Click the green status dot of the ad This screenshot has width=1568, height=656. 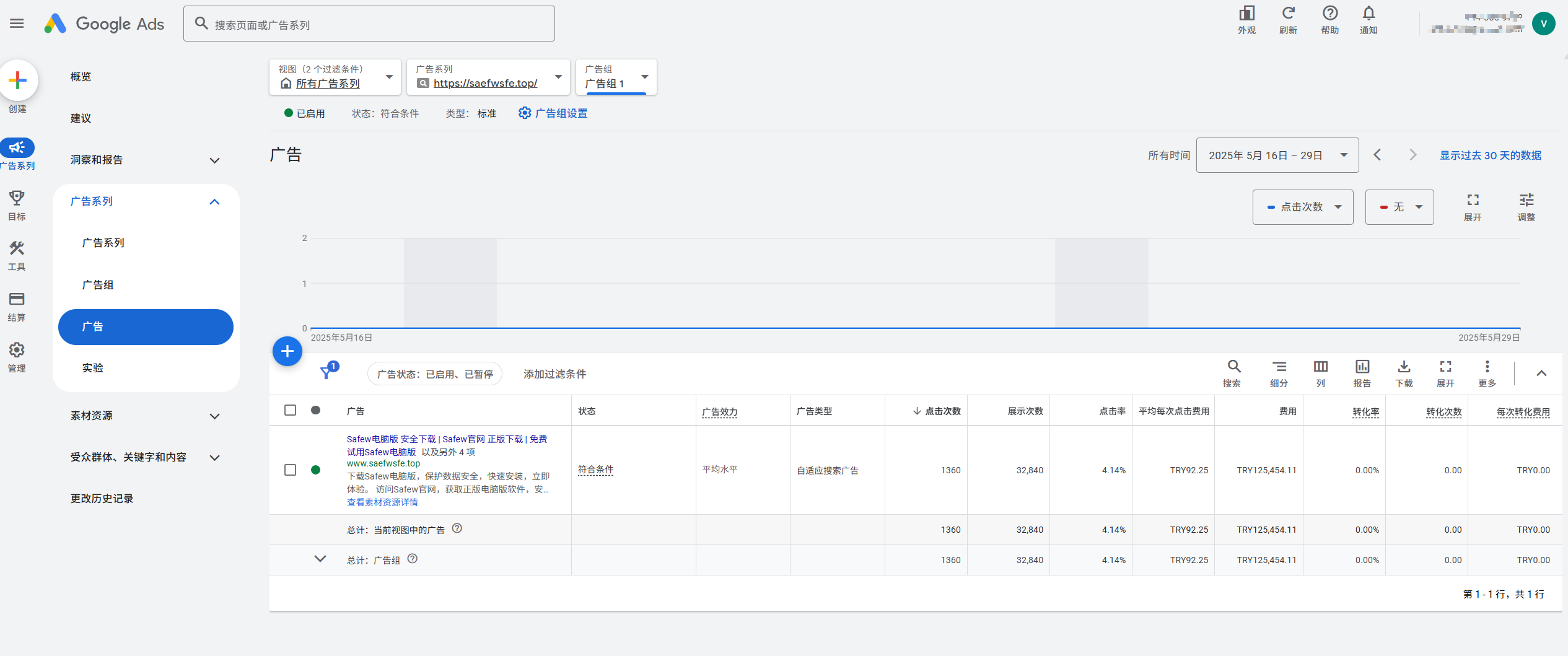[315, 470]
